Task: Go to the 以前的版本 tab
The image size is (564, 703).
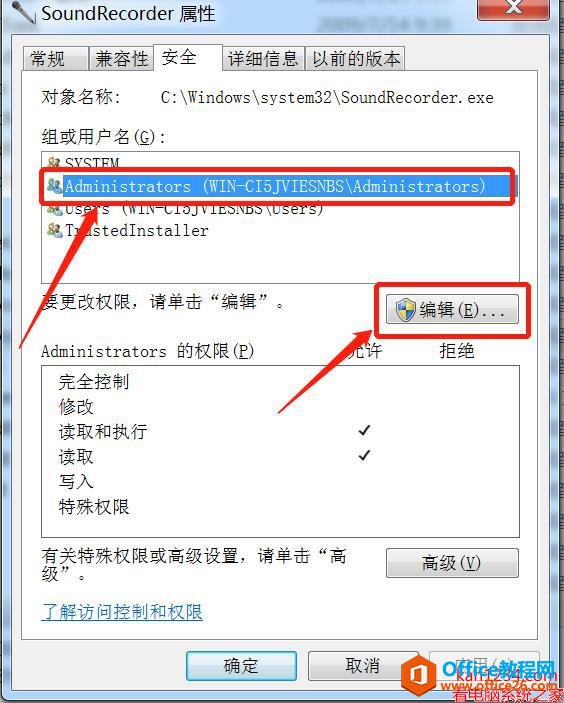Action: 356,59
